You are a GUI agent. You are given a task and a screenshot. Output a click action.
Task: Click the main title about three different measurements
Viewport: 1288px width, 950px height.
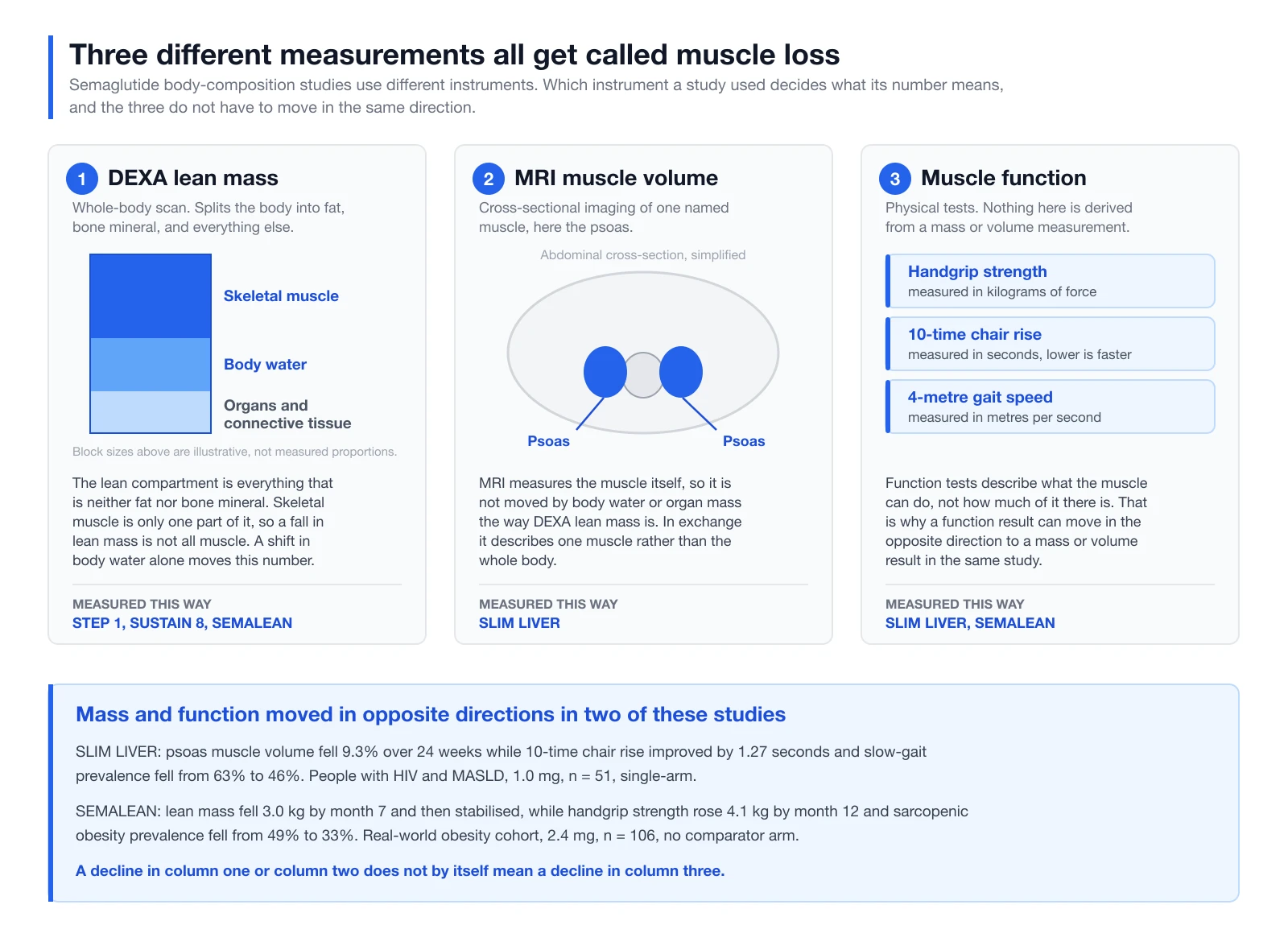coord(454,55)
